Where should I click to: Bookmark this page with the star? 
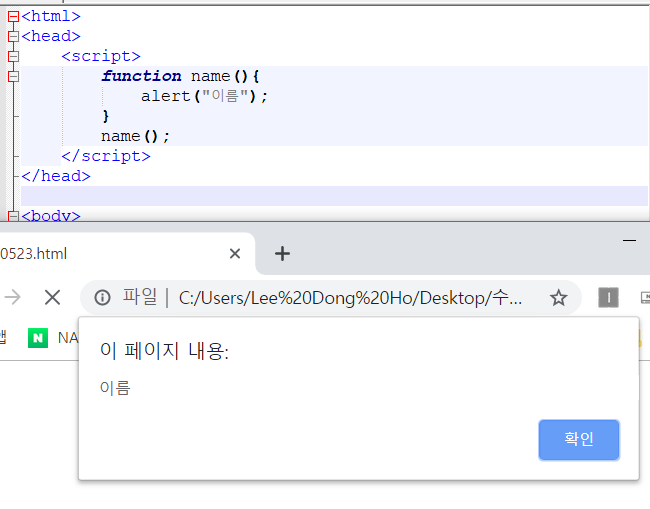(558, 298)
